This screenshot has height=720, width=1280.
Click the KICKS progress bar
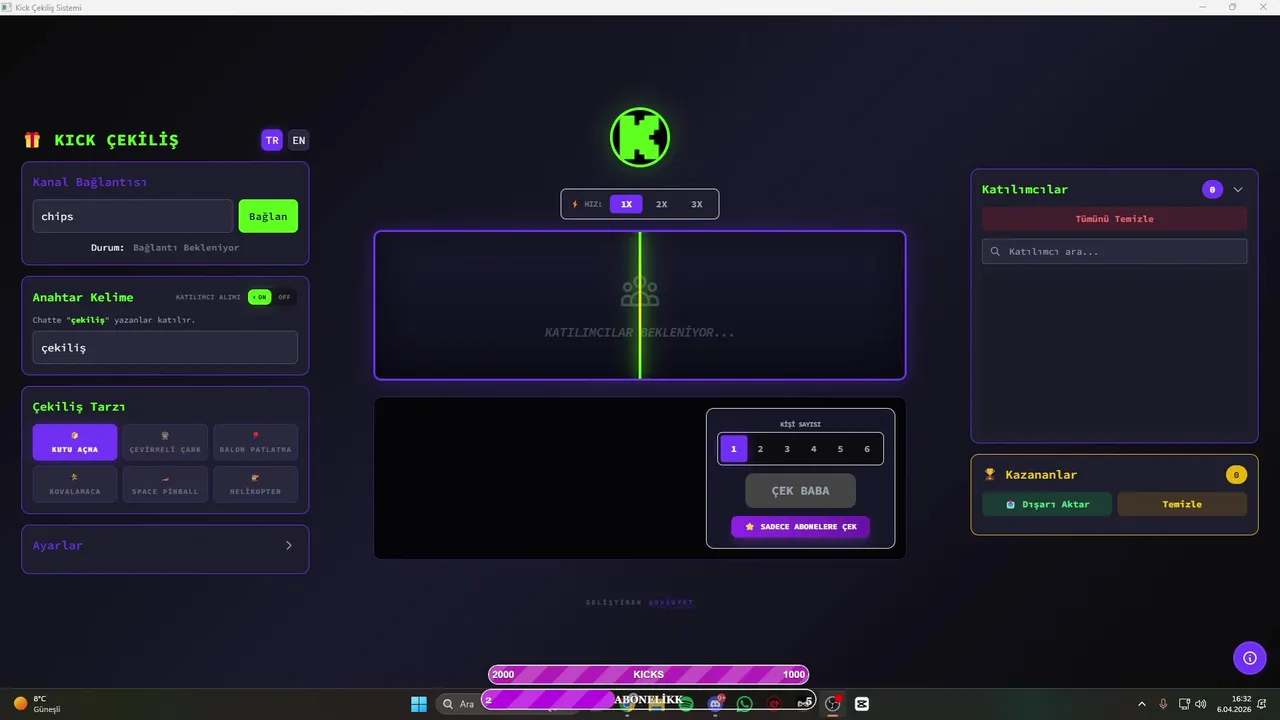(648, 674)
